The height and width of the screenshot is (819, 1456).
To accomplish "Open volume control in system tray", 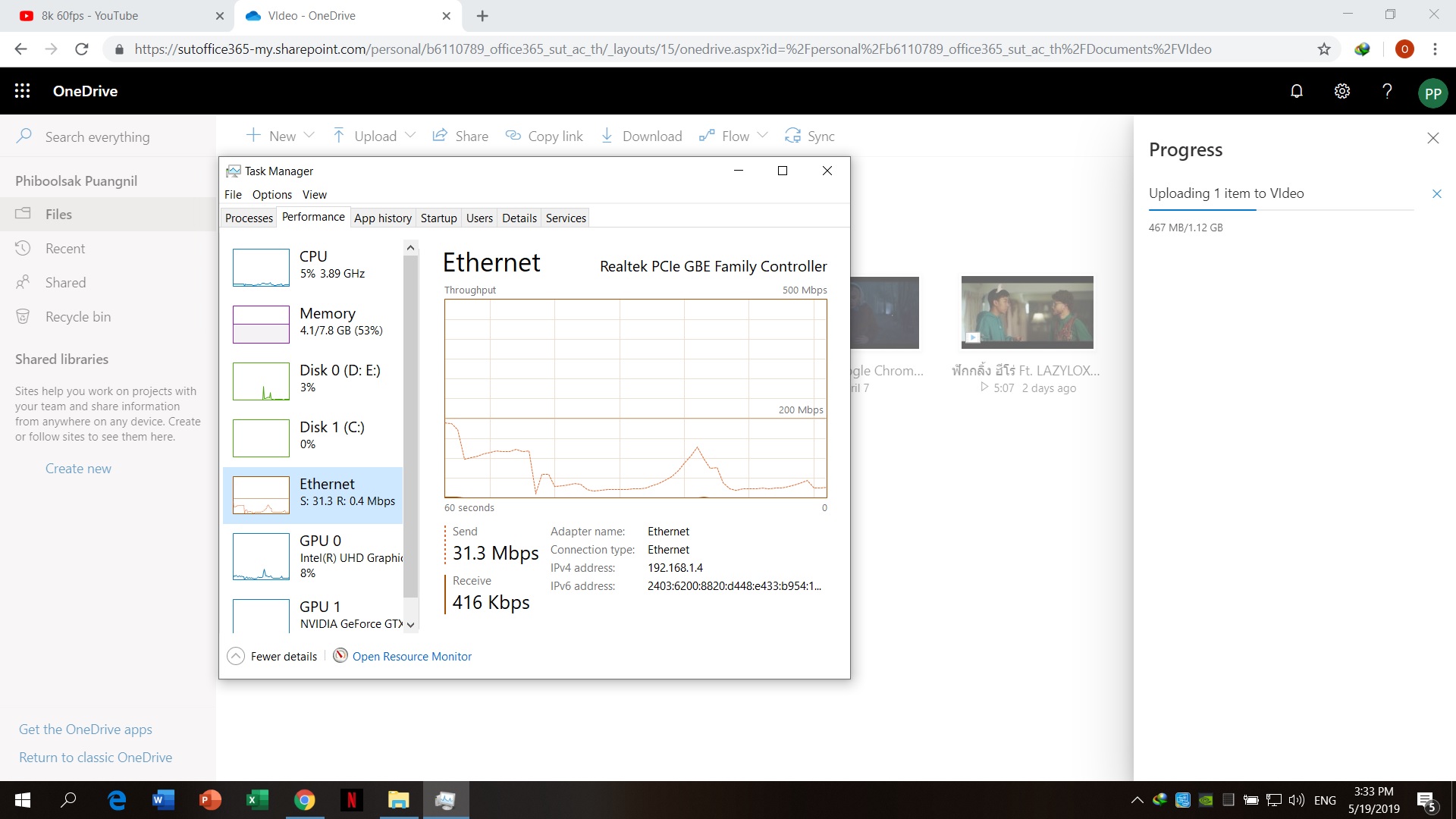I will click(x=1296, y=800).
